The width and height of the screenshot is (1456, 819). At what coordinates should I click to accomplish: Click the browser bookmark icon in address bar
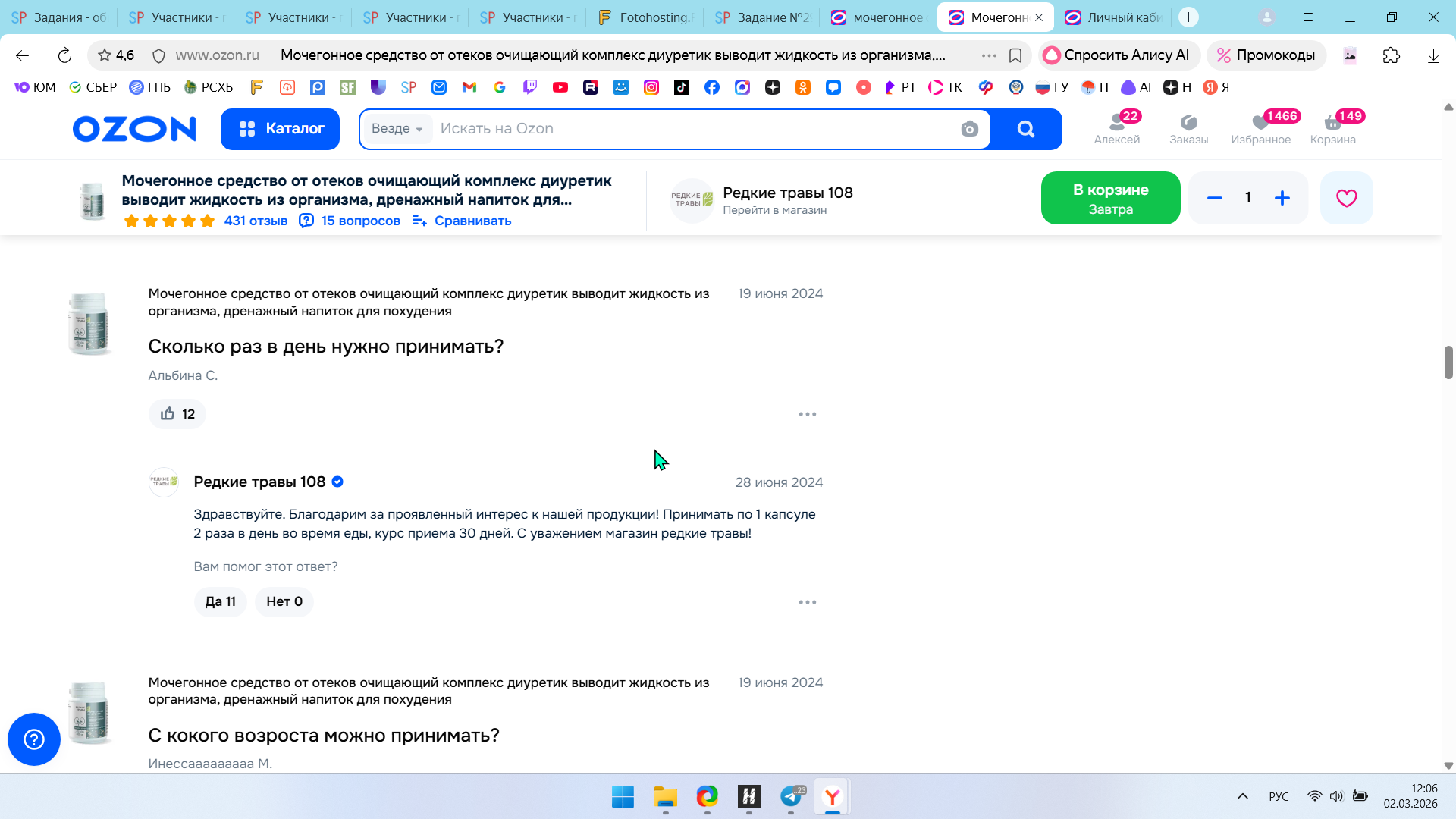[x=1015, y=55]
